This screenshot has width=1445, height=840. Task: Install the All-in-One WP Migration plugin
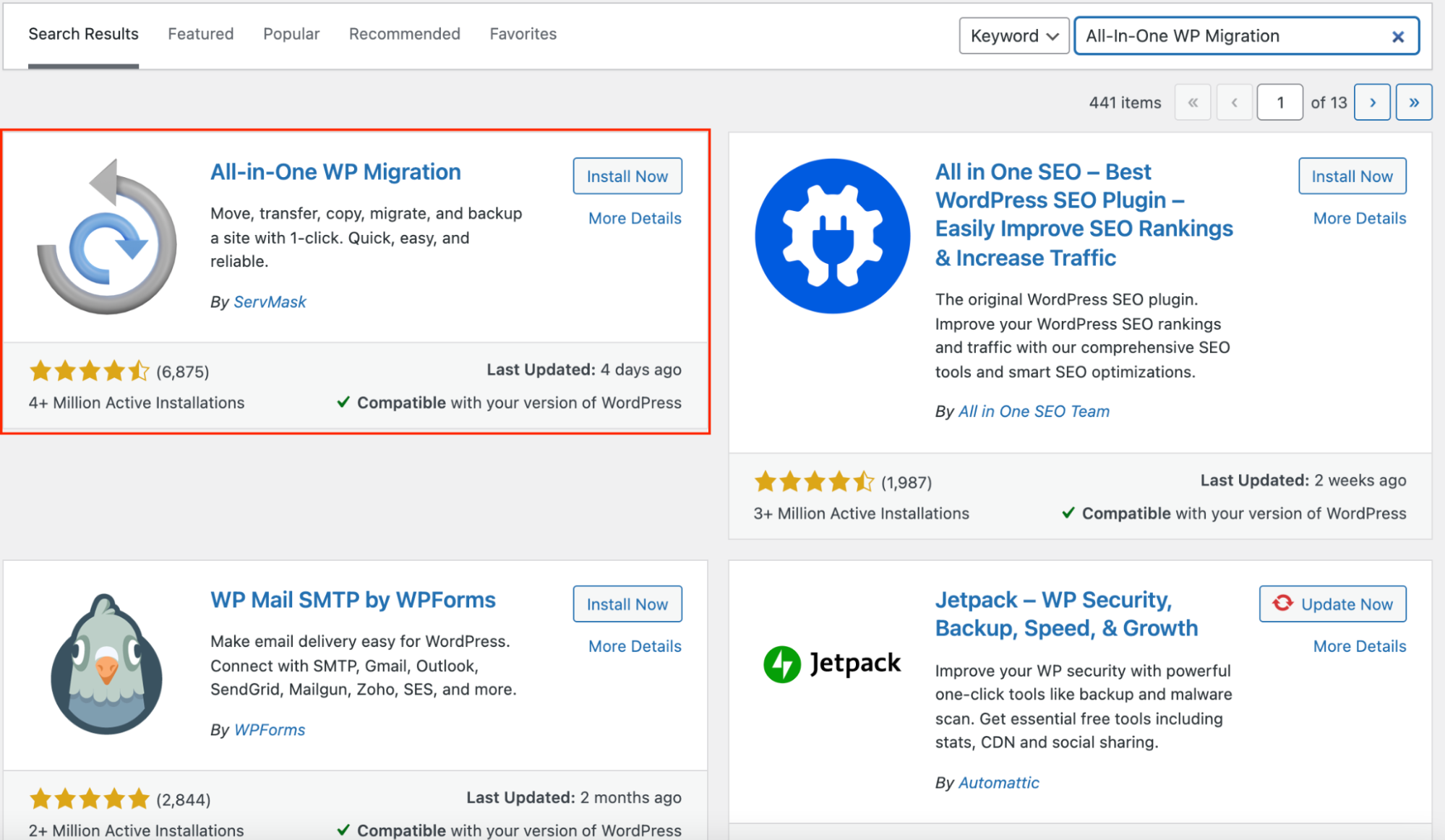pyautogui.click(x=627, y=176)
